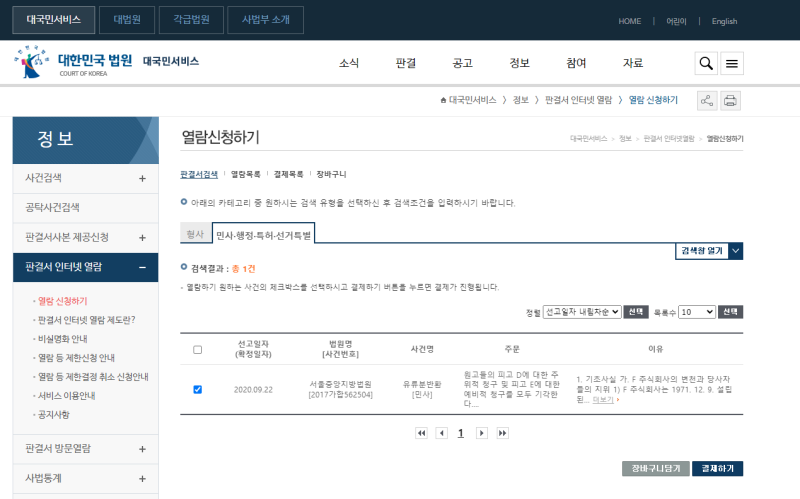
Task: Select the 각급법원 top tab
Action: pos(191,20)
